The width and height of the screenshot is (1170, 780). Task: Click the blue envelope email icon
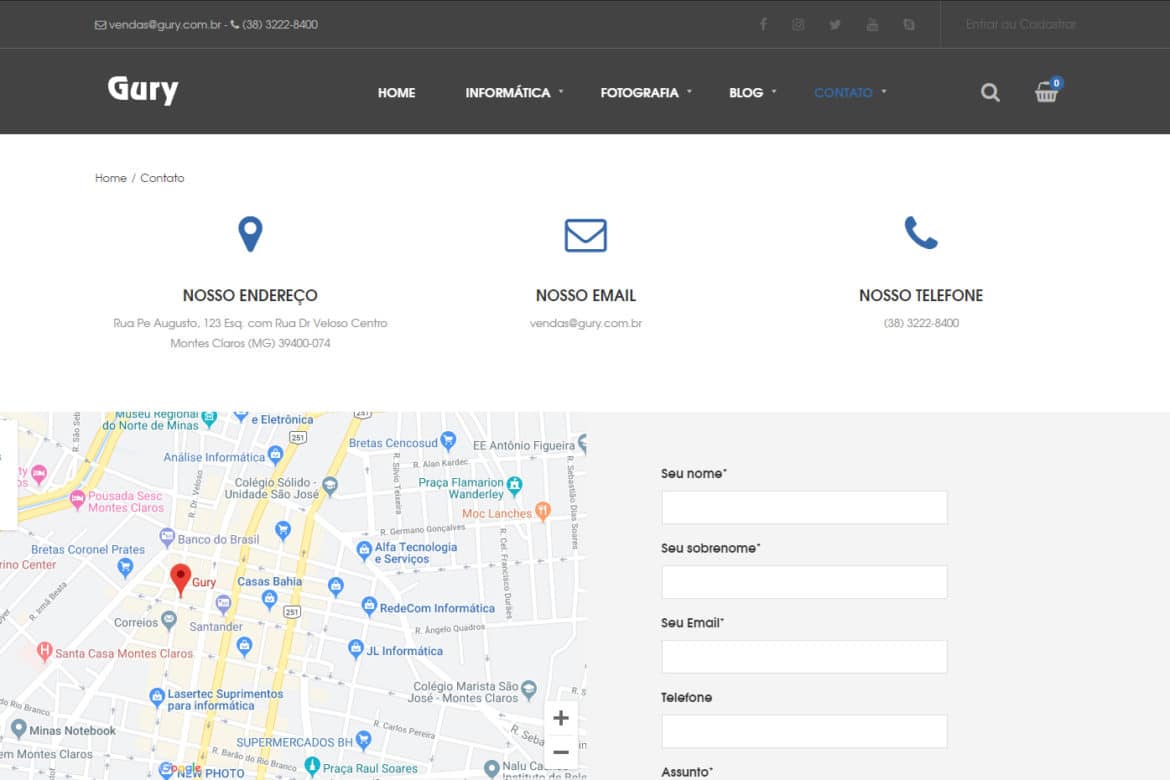[x=585, y=235]
